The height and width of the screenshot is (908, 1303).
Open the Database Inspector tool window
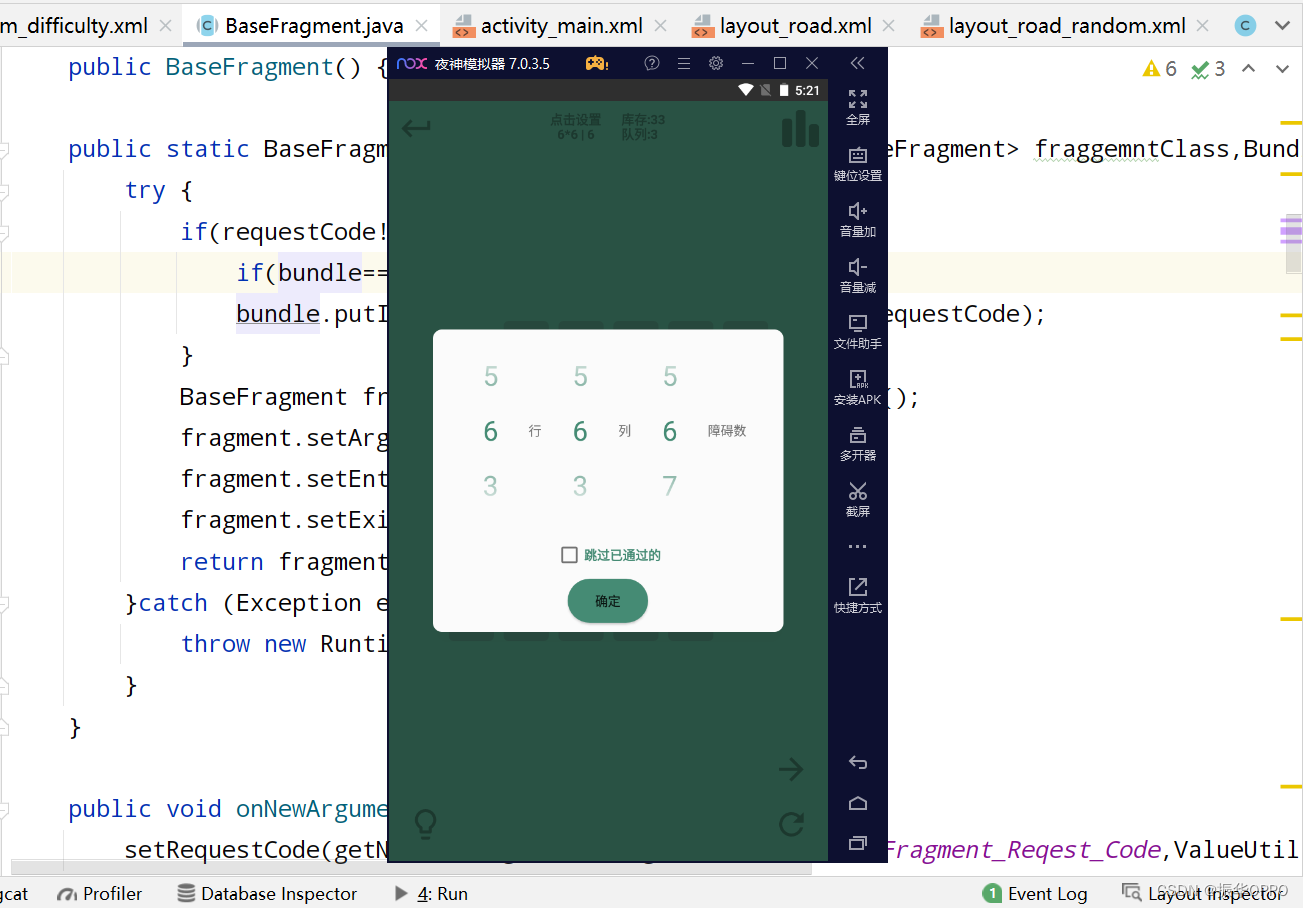click(x=267, y=893)
